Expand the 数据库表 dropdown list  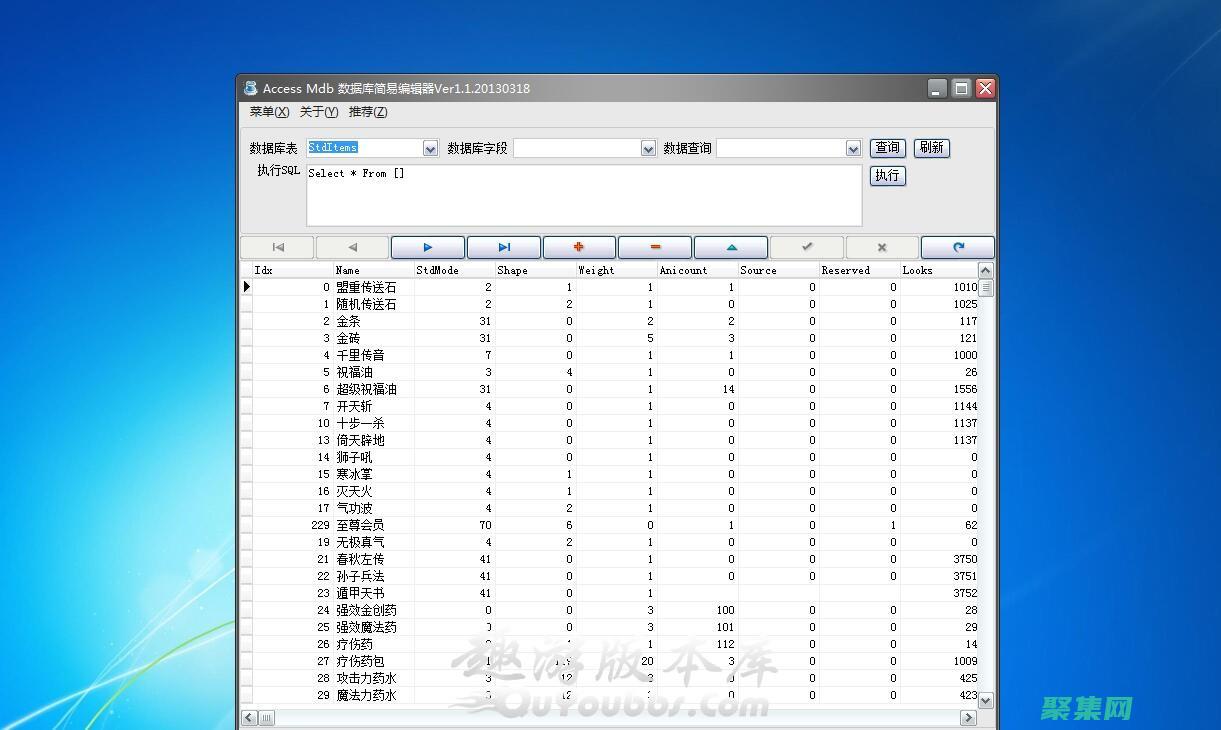click(430, 148)
